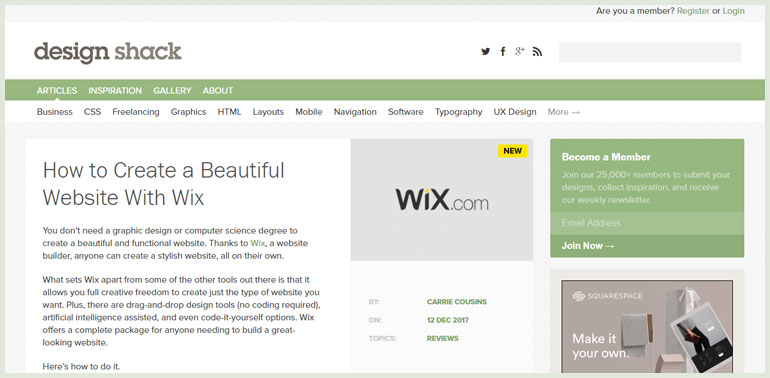Follow the green Wix link in the paragraph
Viewport: 770px width, 378px height.
257,243
